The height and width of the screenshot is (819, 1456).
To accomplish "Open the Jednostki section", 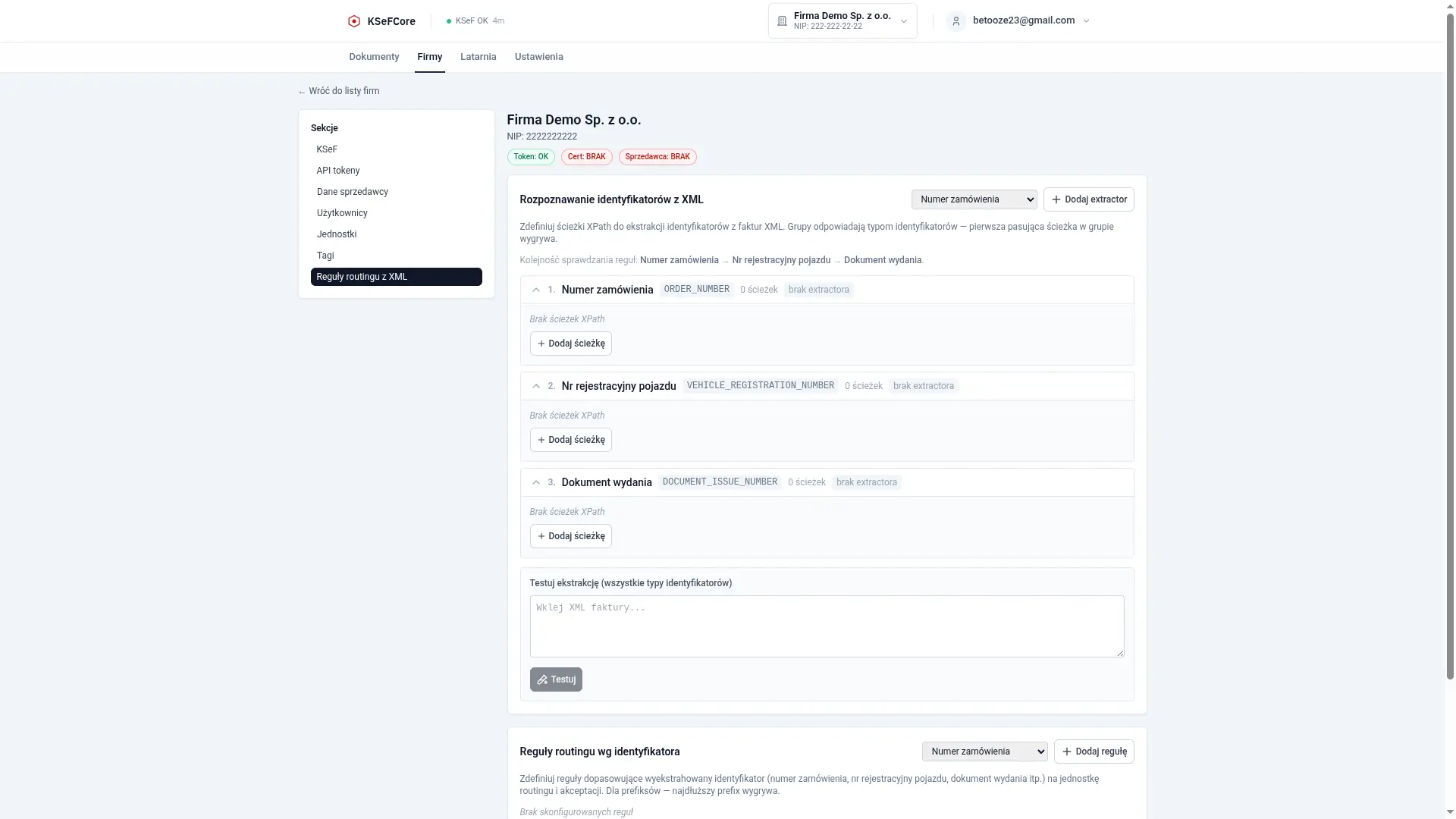I will pos(396,234).
